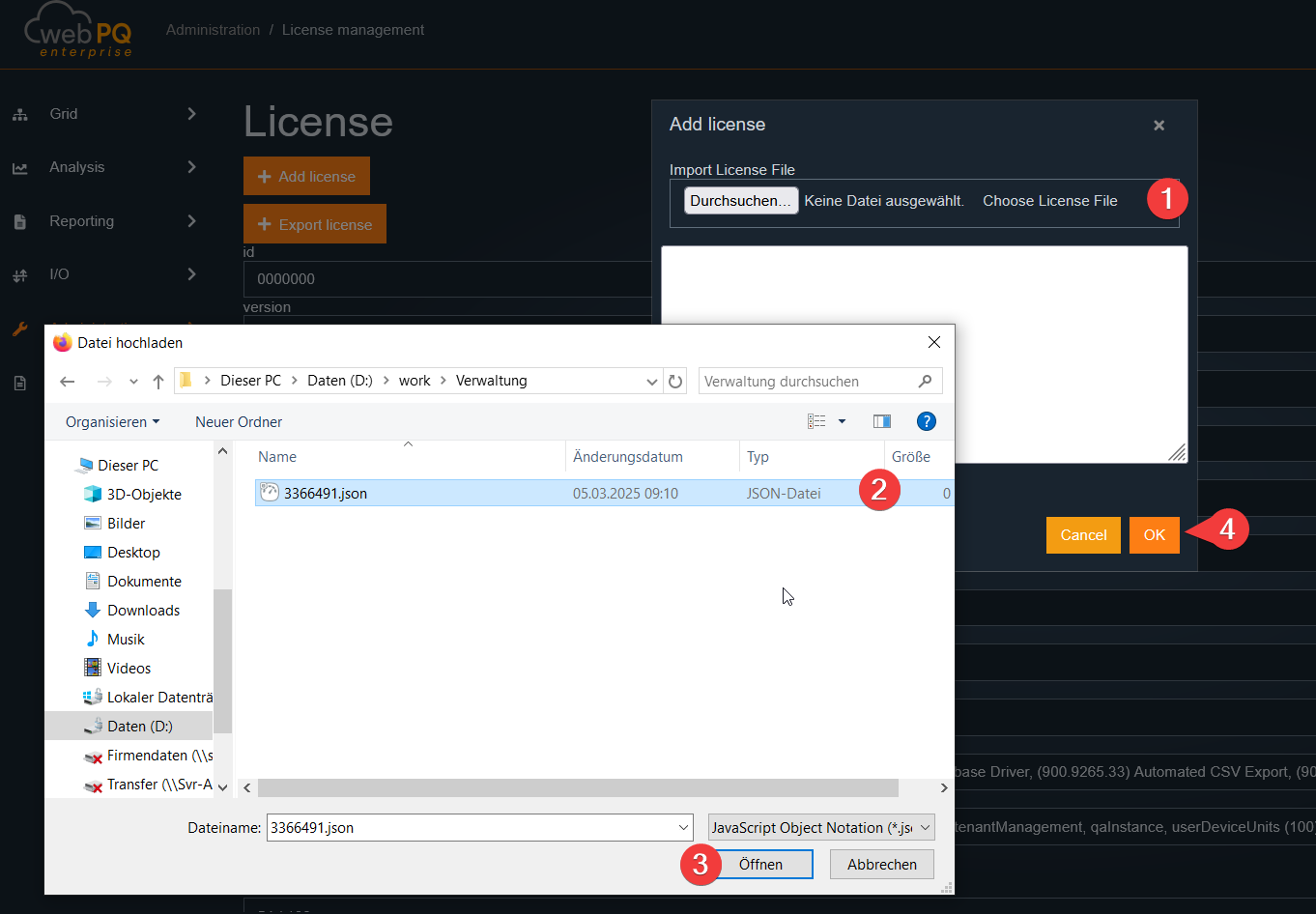Open the Dateiname history dropdown
The height and width of the screenshot is (914, 1316).
684,828
